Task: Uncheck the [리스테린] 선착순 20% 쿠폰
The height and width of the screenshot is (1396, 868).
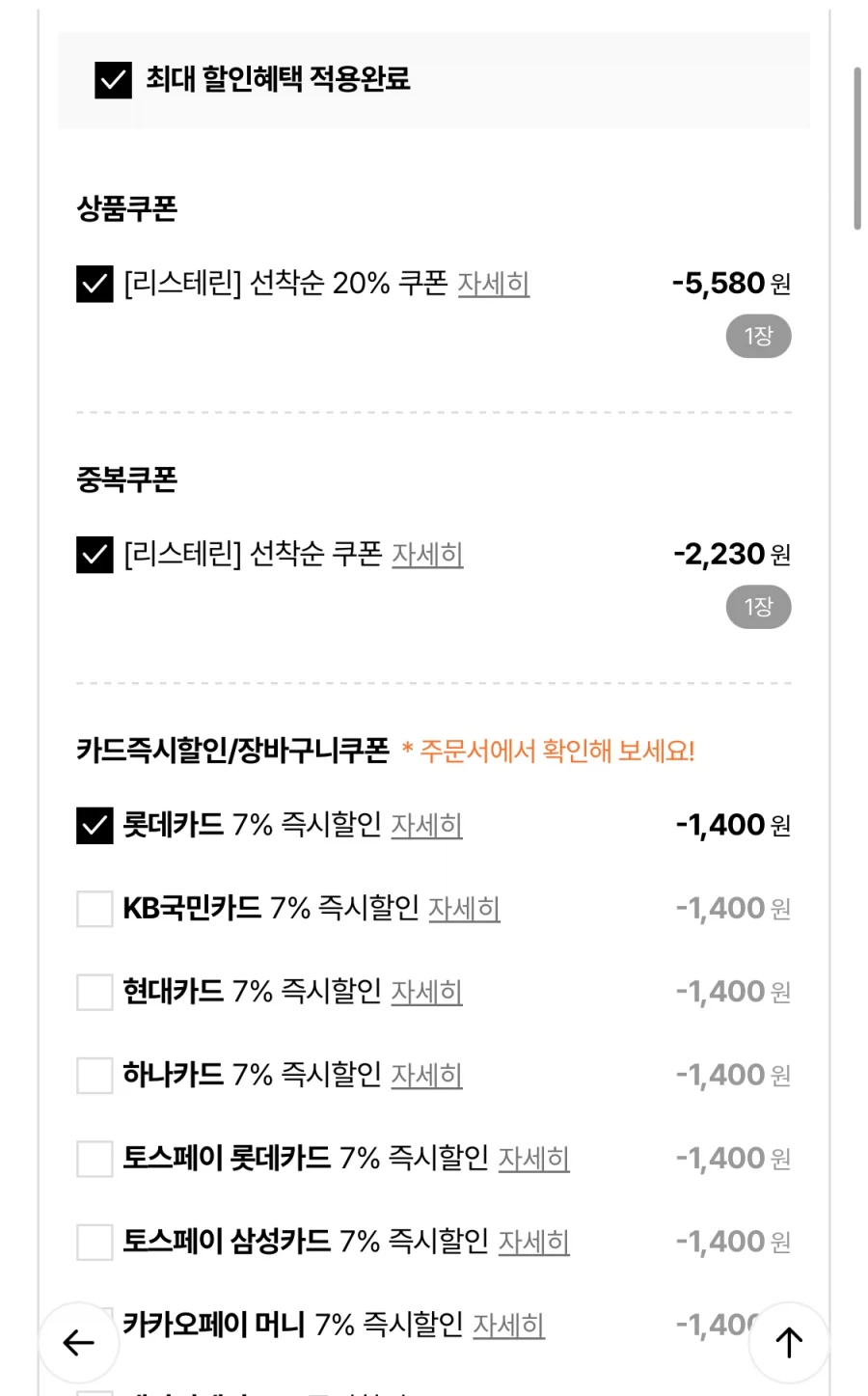Action: pyautogui.click(x=93, y=283)
